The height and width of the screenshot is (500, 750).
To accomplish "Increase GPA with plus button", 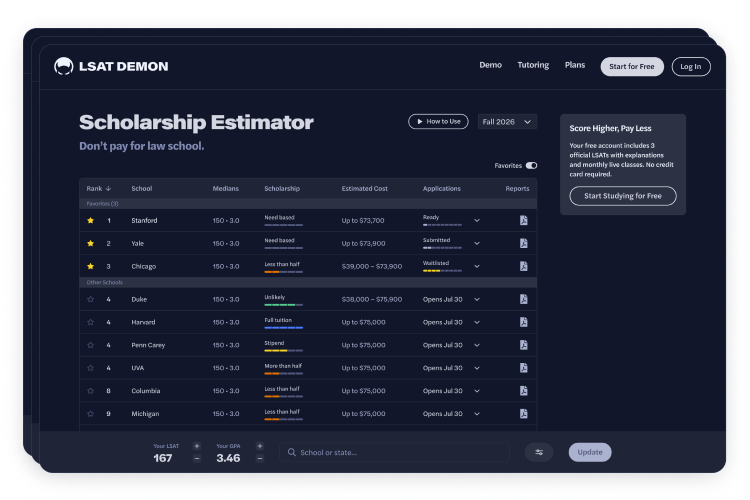I will tap(260, 446).
